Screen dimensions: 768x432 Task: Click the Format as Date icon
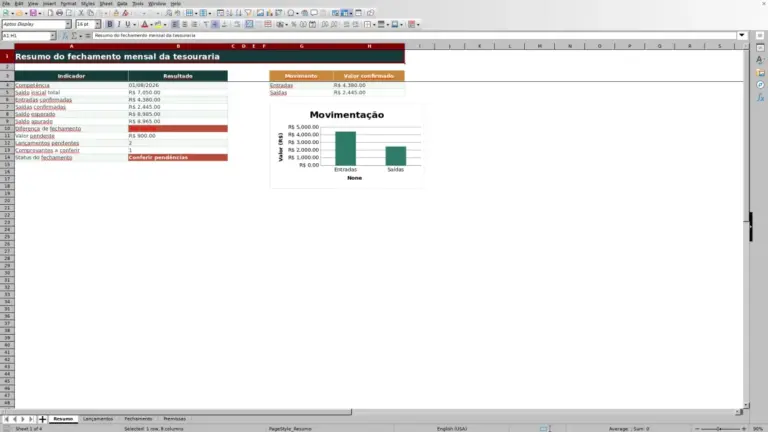coord(312,24)
